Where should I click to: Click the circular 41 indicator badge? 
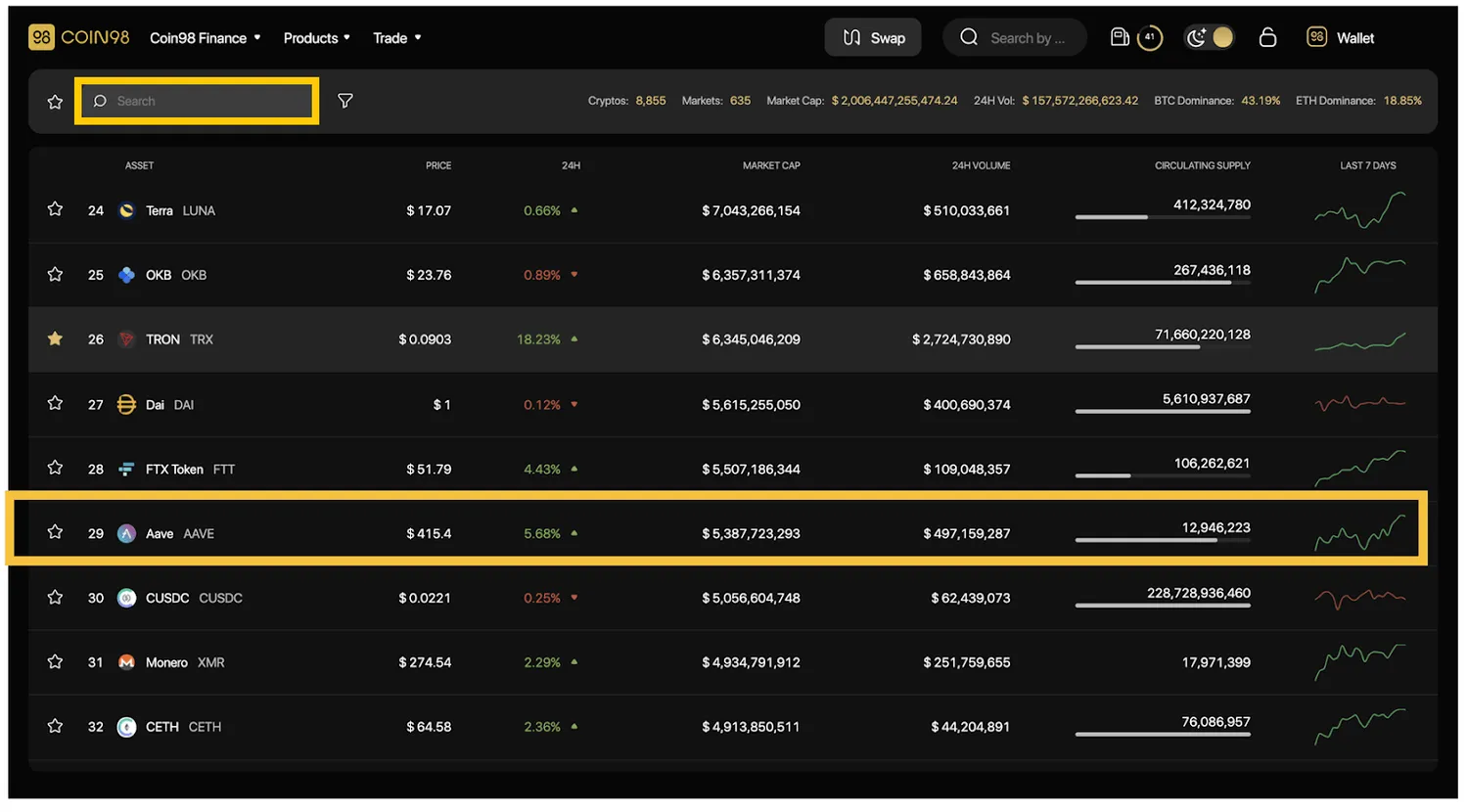click(1150, 38)
